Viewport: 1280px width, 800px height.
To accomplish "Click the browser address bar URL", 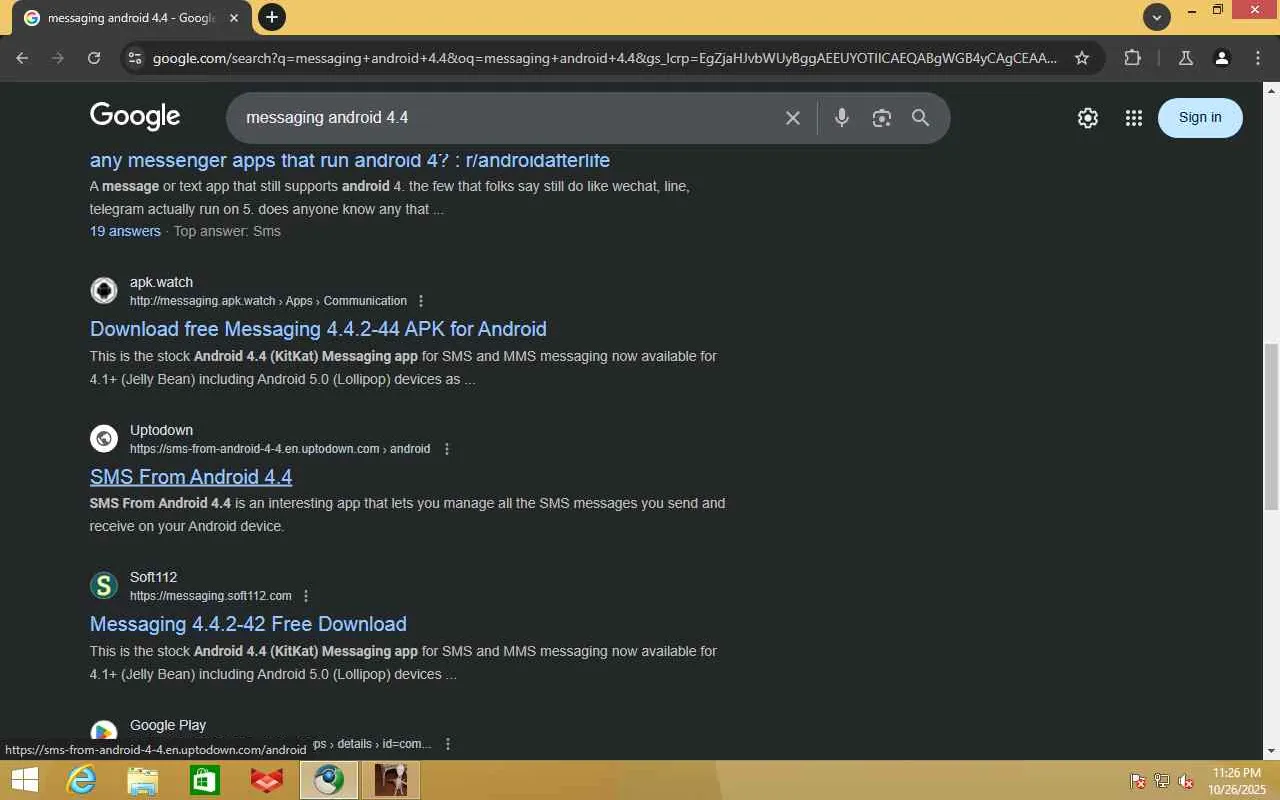I will (605, 58).
